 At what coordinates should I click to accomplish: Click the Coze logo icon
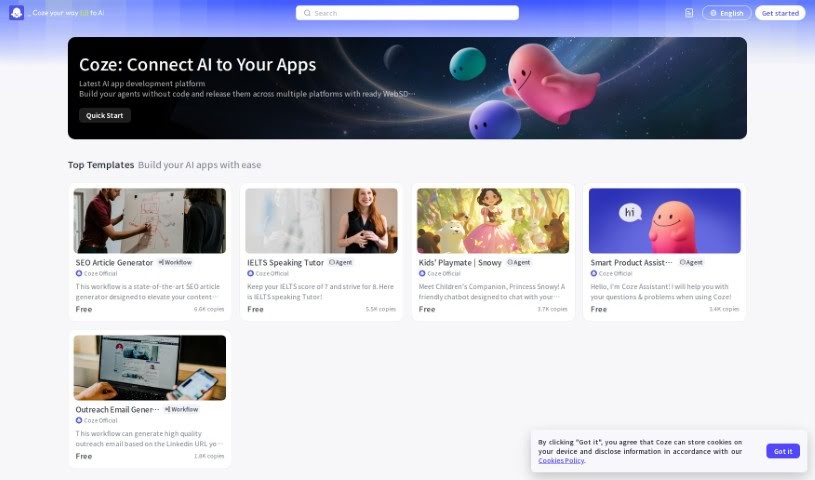click(17, 13)
